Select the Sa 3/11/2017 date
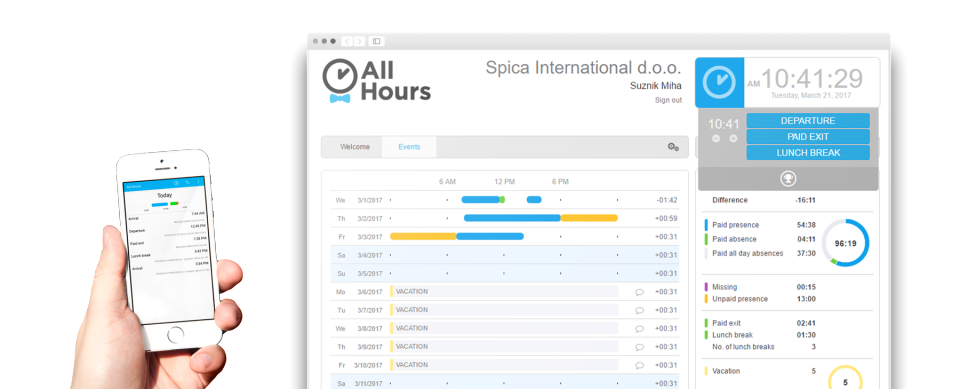Viewport: 960px width, 389px height. [x=359, y=384]
